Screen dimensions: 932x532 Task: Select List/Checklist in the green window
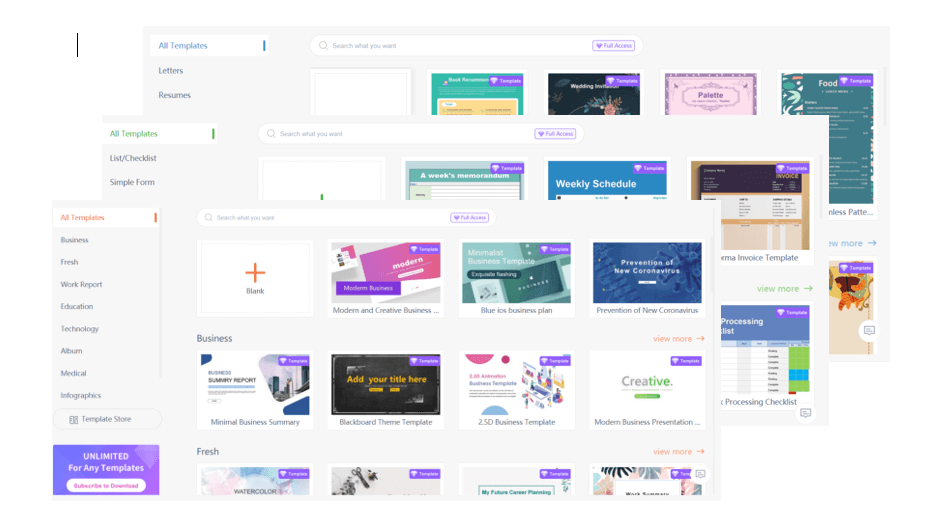point(133,158)
